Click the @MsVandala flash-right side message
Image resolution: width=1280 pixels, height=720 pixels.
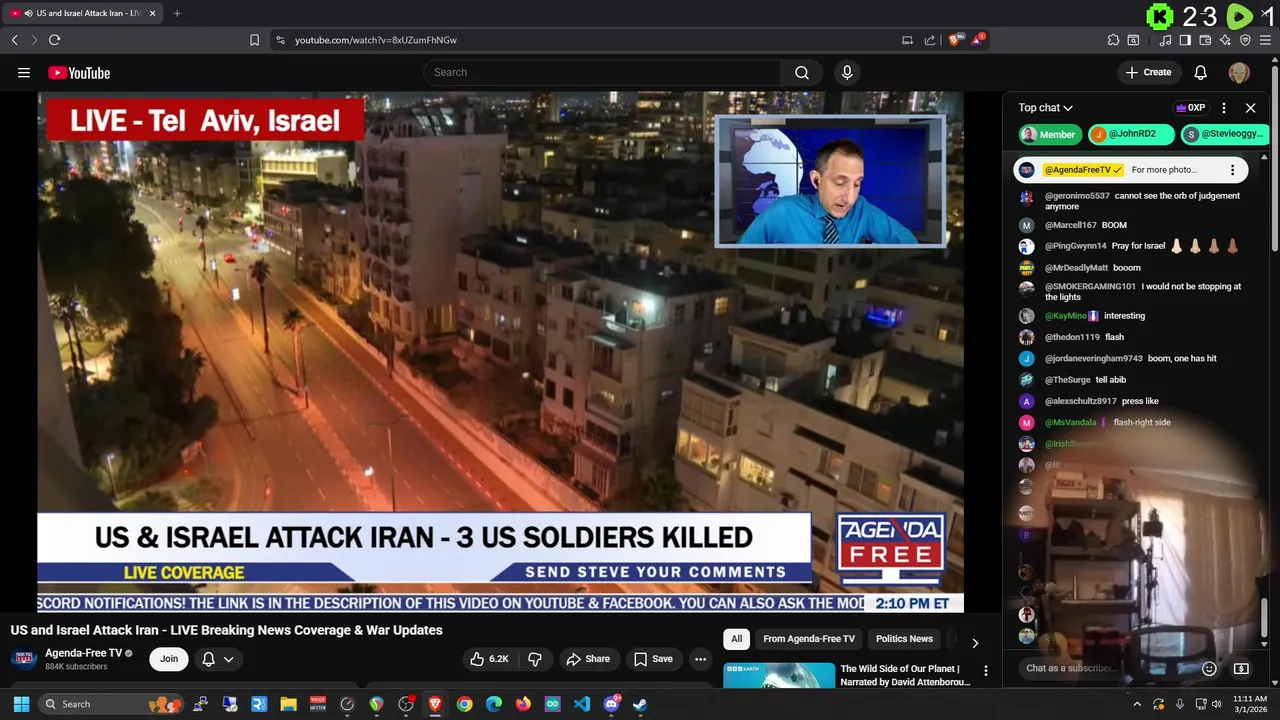[1135, 422]
